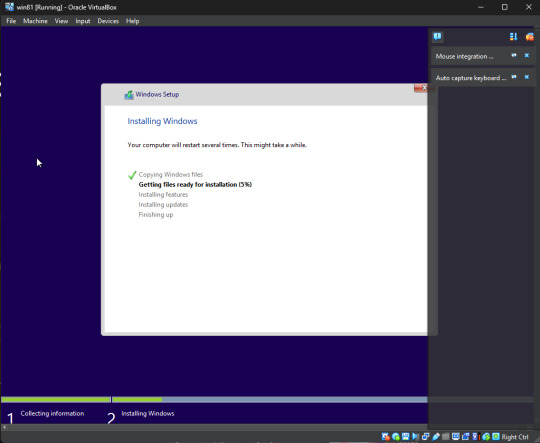Click the processor features status icon

tap(476, 437)
